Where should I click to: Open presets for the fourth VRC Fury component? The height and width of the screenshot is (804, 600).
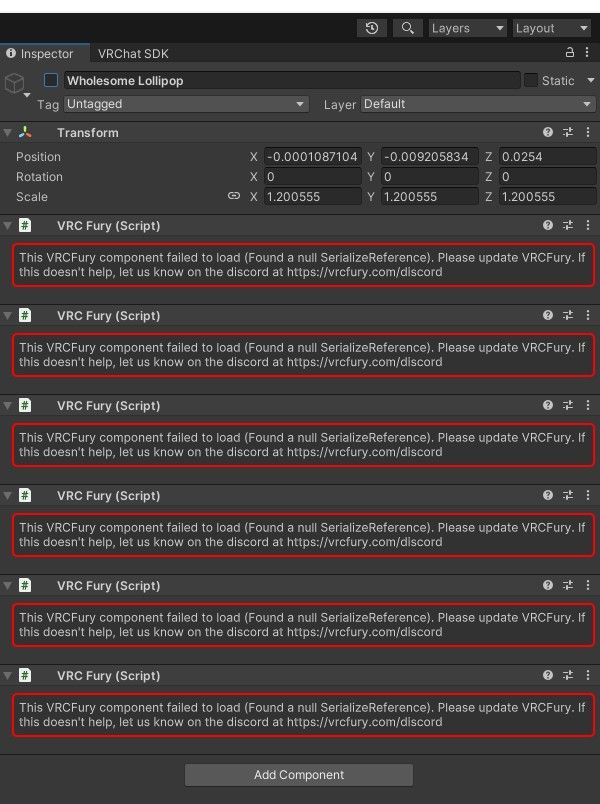[568, 495]
